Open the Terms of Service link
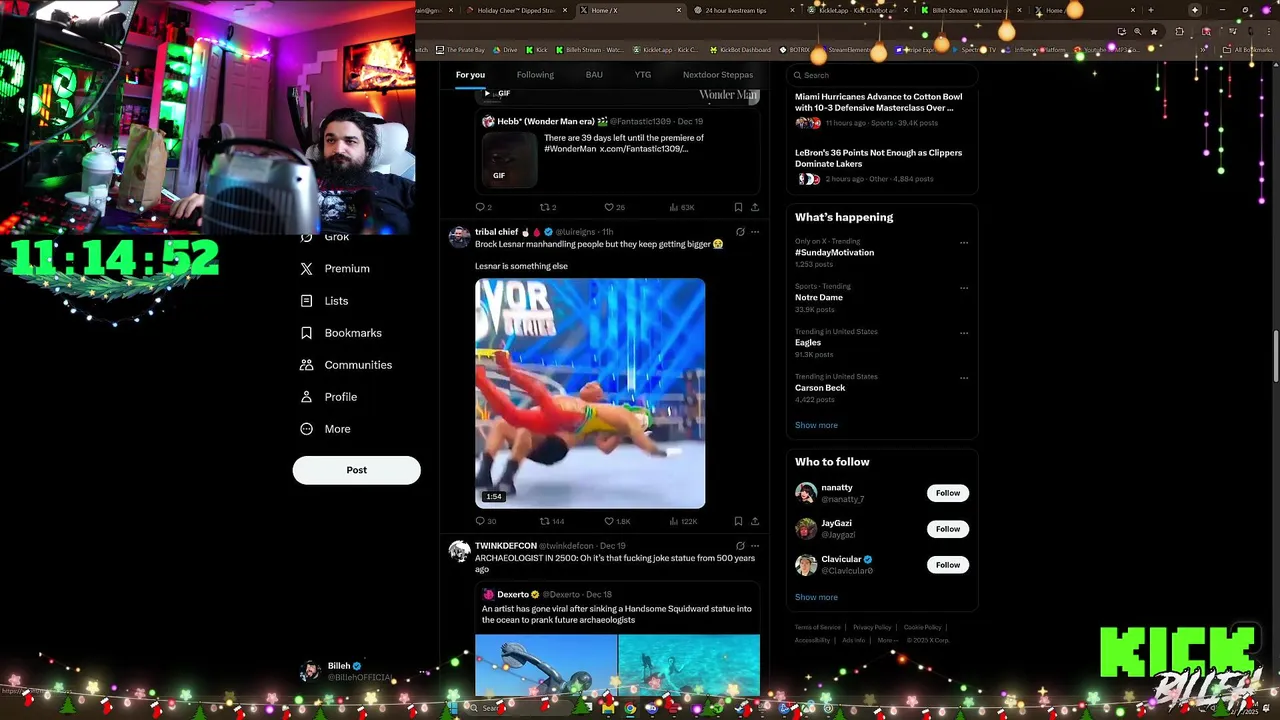This screenshot has width=1280, height=720. [818, 627]
